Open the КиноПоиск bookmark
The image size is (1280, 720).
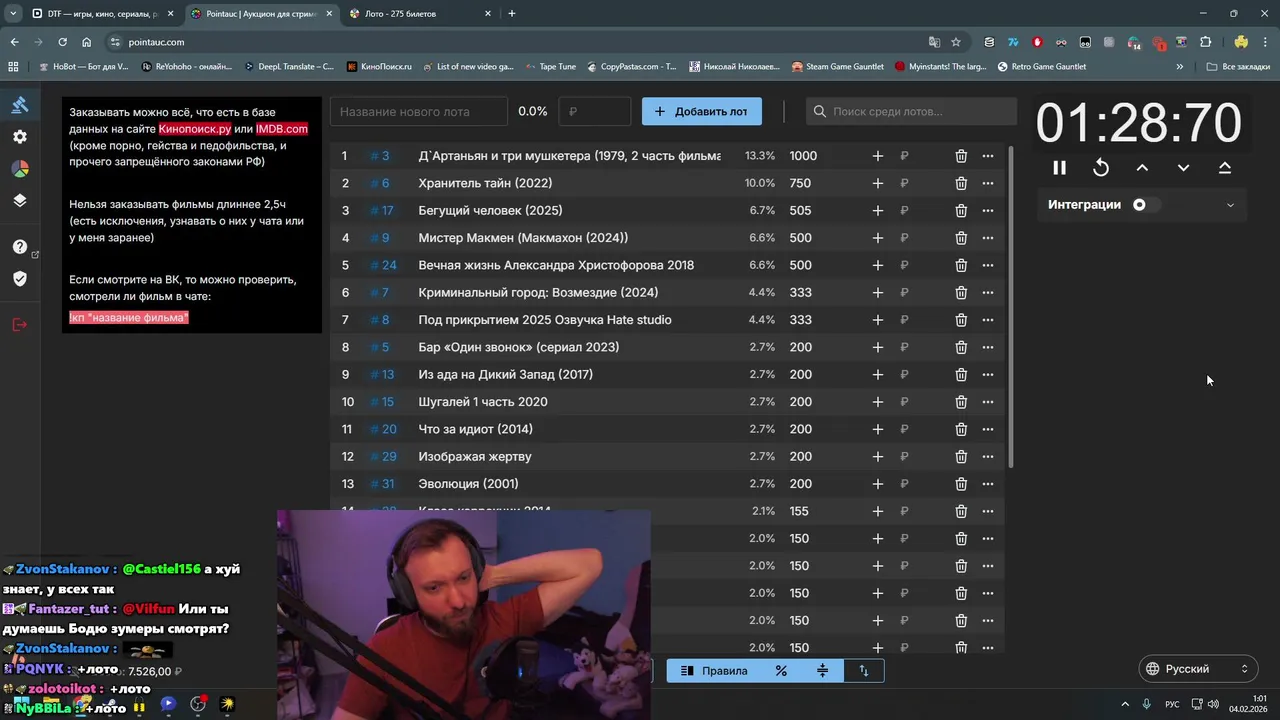tap(380, 67)
